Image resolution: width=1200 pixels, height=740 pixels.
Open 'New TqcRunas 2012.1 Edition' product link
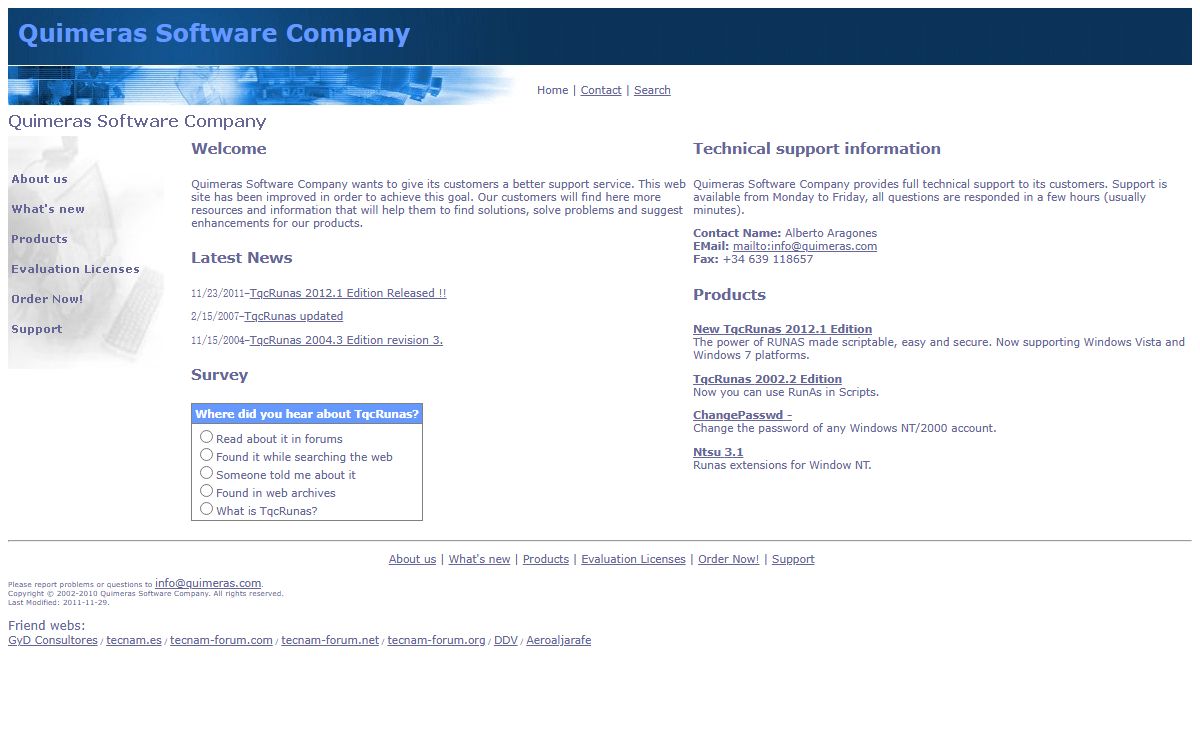tap(782, 329)
